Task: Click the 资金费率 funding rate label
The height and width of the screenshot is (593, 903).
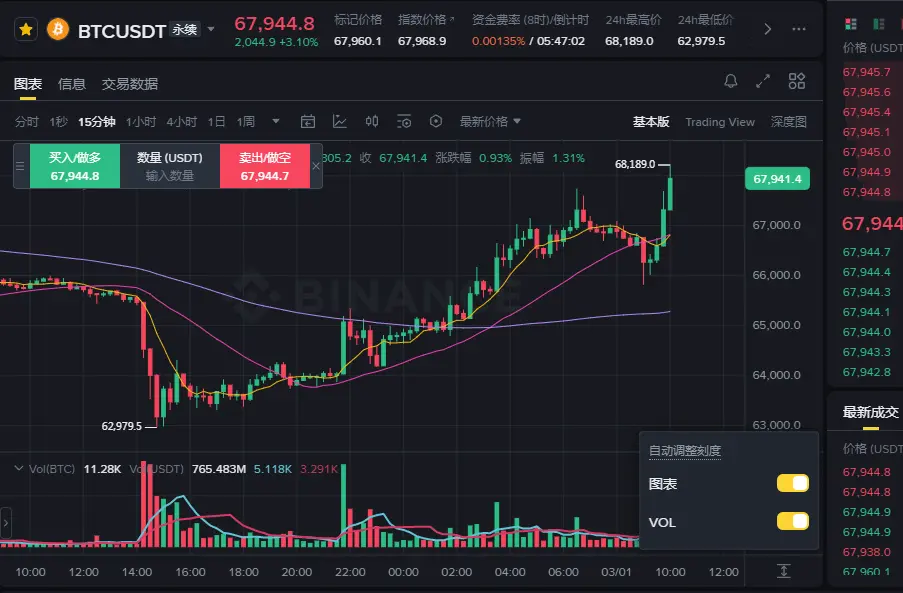Action: tap(530, 20)
